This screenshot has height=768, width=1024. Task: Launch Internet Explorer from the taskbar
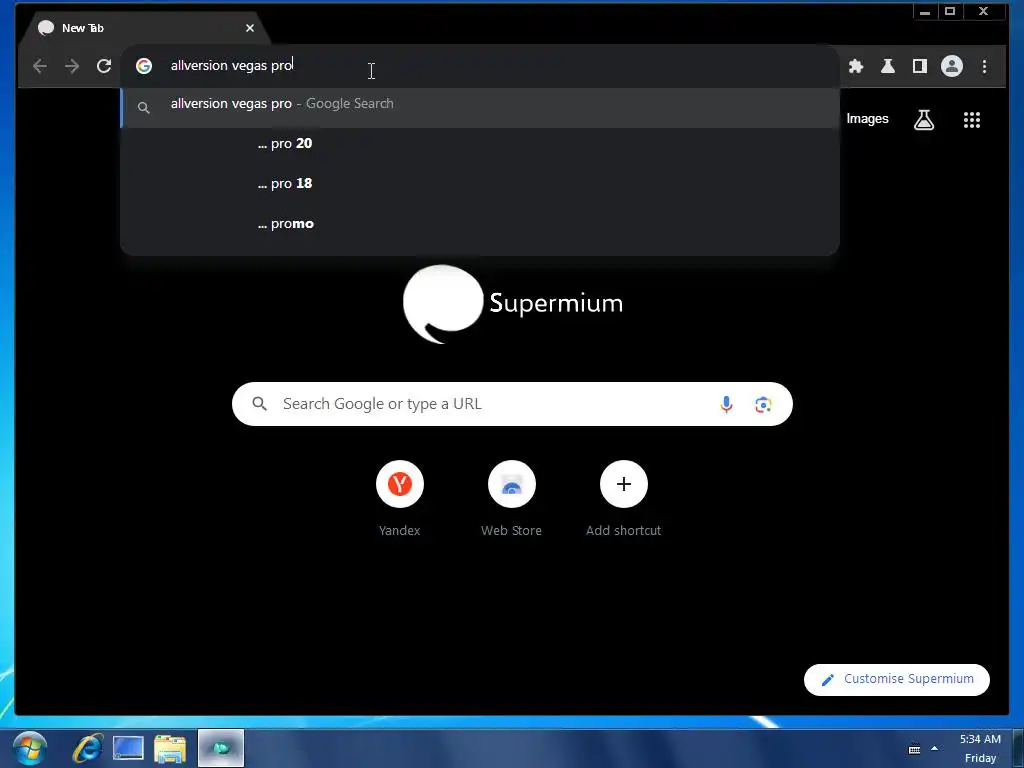point(88,748)
